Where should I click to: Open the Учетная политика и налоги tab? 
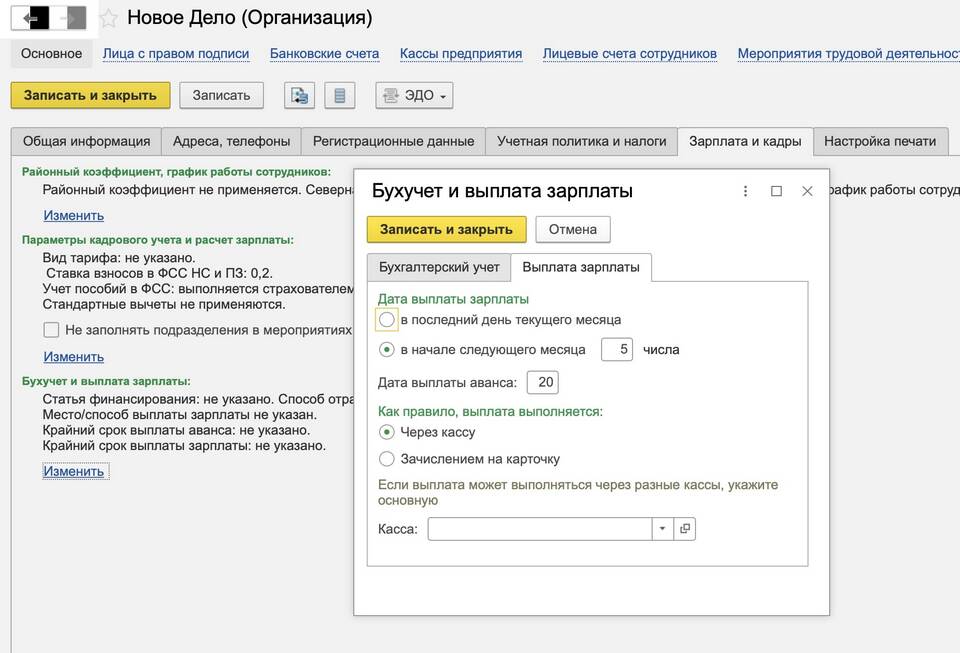click(581, 142)
